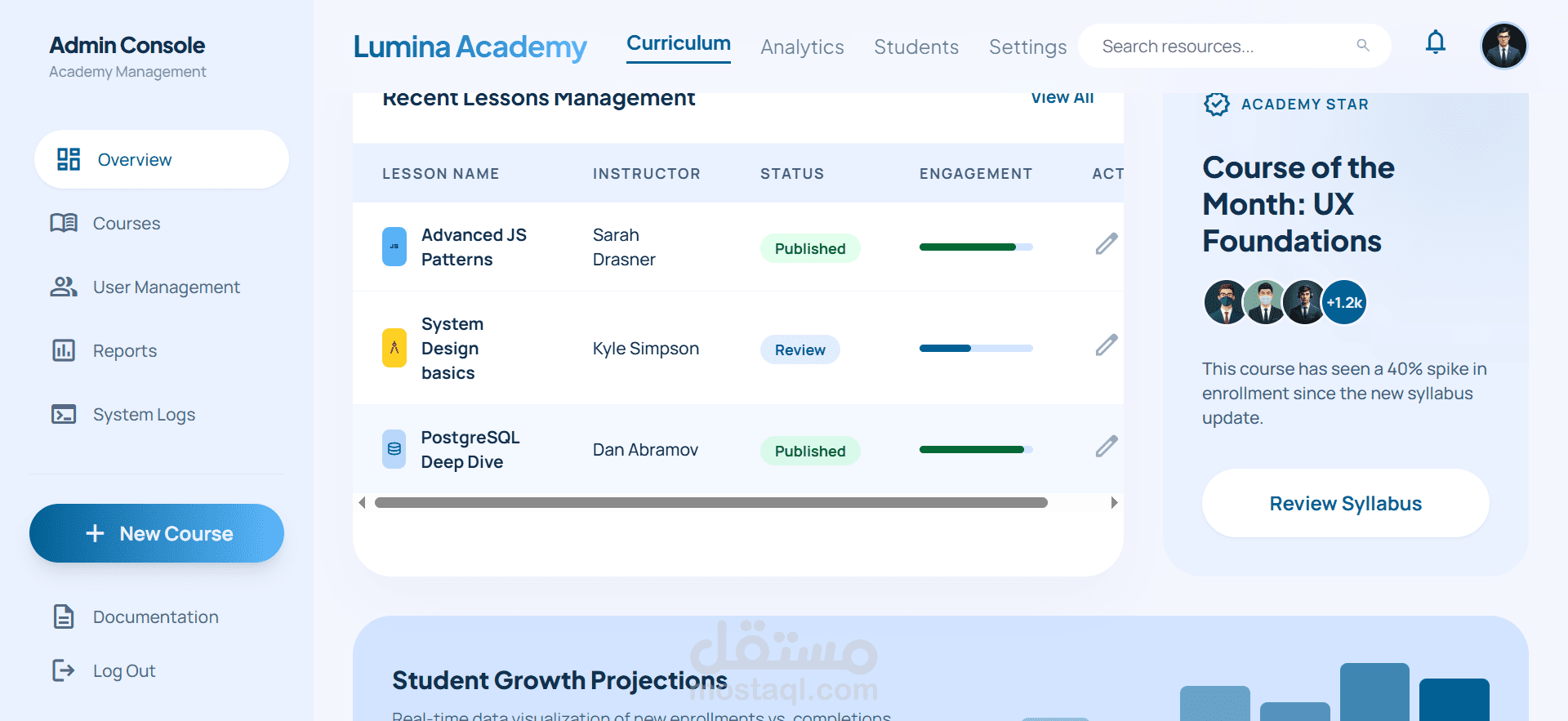Viewport: 1568px width, 721px height.
Task: Edit the Advanced JS Patterns lesson
Action: click(1107, 244)
